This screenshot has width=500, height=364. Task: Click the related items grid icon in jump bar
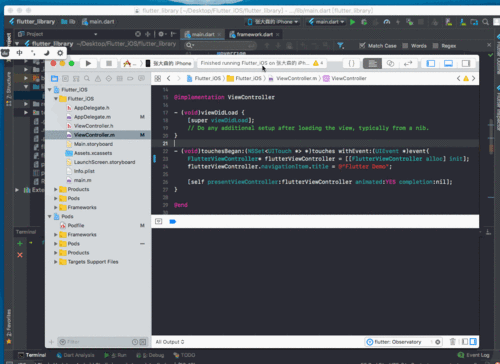pyautogui.click(x=158, y=78)
